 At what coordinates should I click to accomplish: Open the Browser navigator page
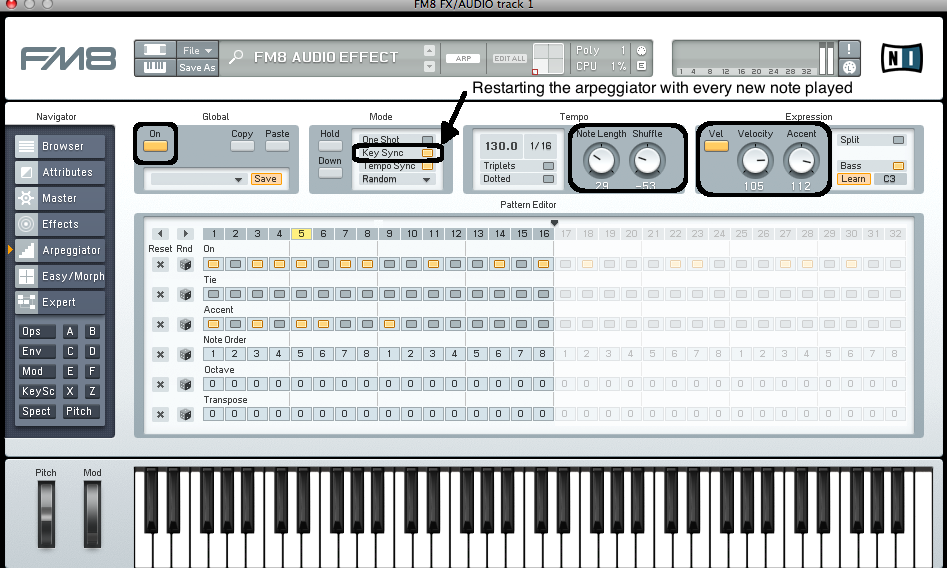click(60, 146)
